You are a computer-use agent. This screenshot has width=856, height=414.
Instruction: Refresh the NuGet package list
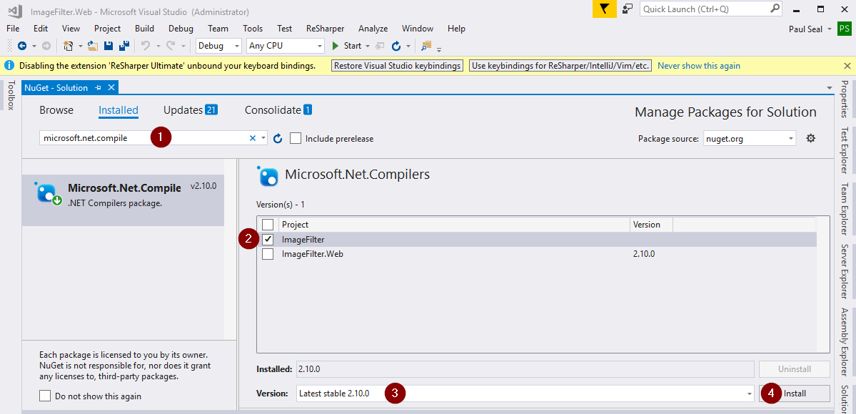278,139
